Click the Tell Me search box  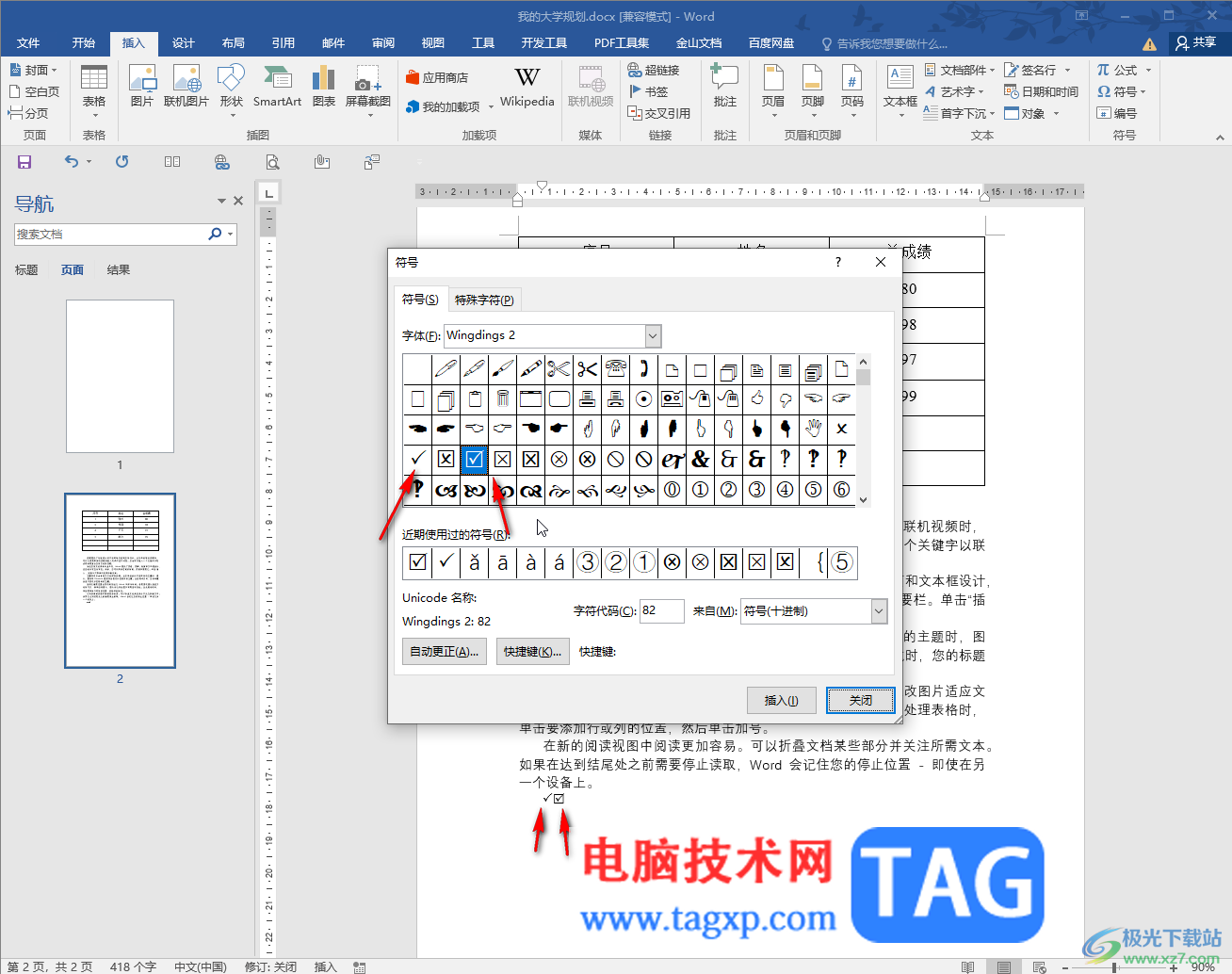point(885,43)
